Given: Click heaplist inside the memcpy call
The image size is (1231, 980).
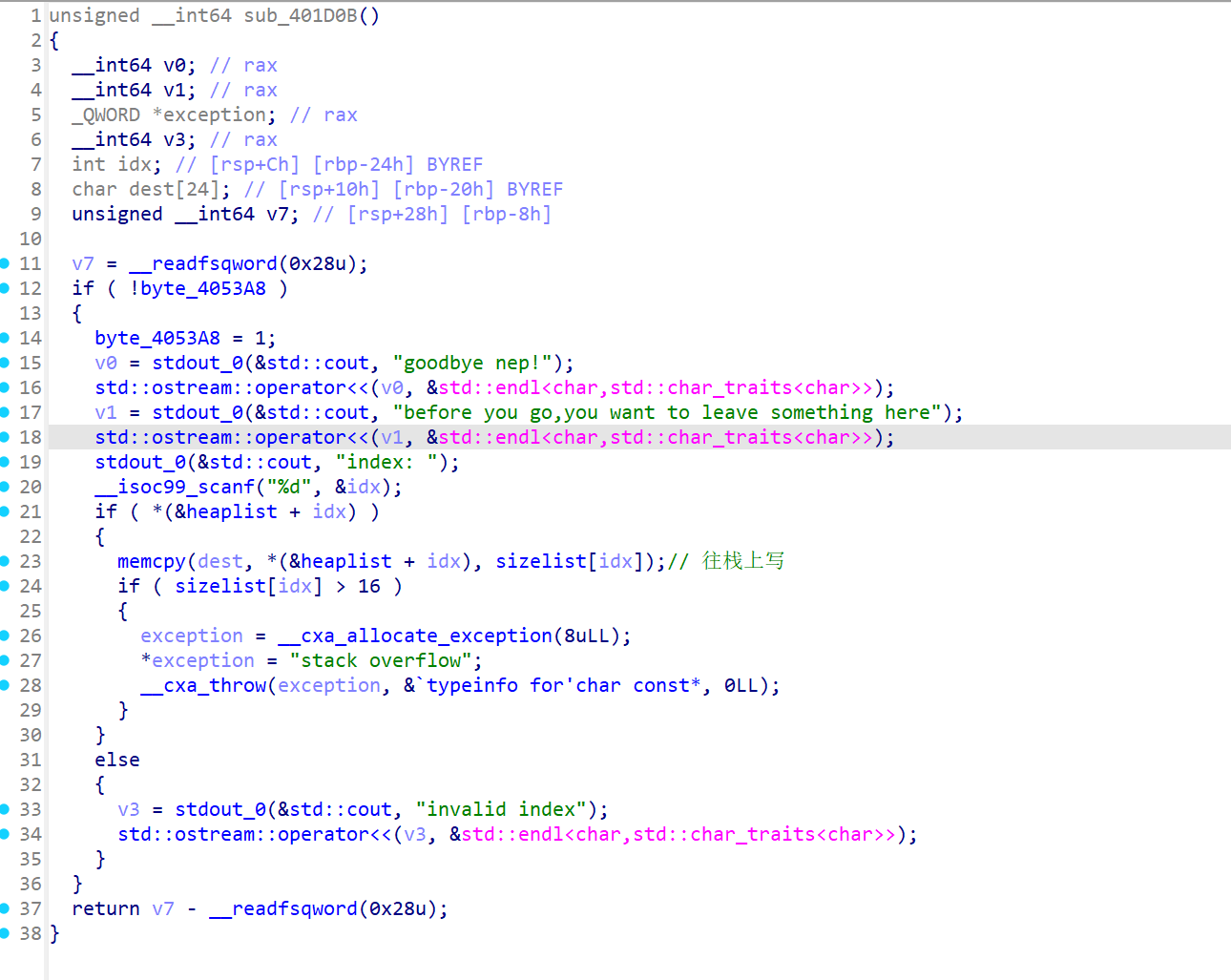Looking at the screenshot, I should tap(346, 561).
